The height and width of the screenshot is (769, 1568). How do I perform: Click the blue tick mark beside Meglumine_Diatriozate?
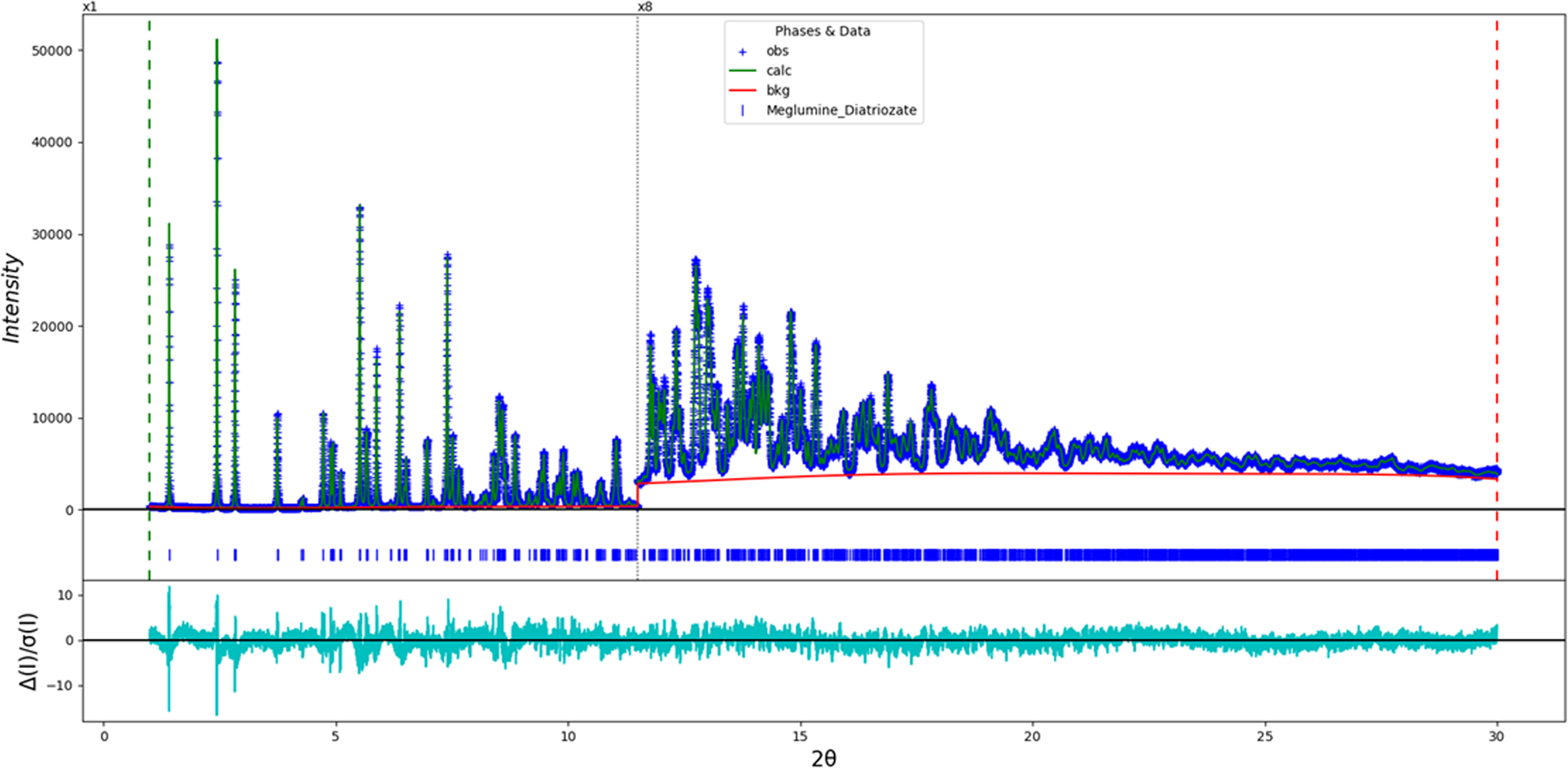point(743,110)
